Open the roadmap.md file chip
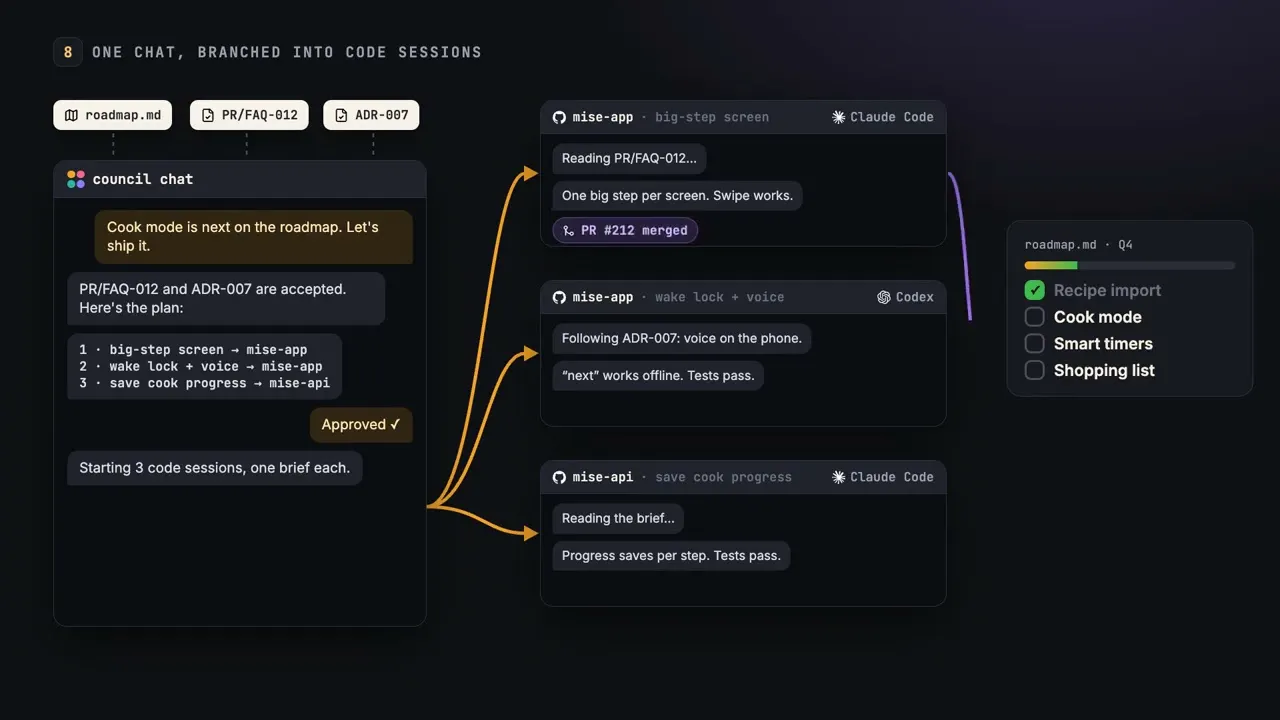 tap(113, 115)
